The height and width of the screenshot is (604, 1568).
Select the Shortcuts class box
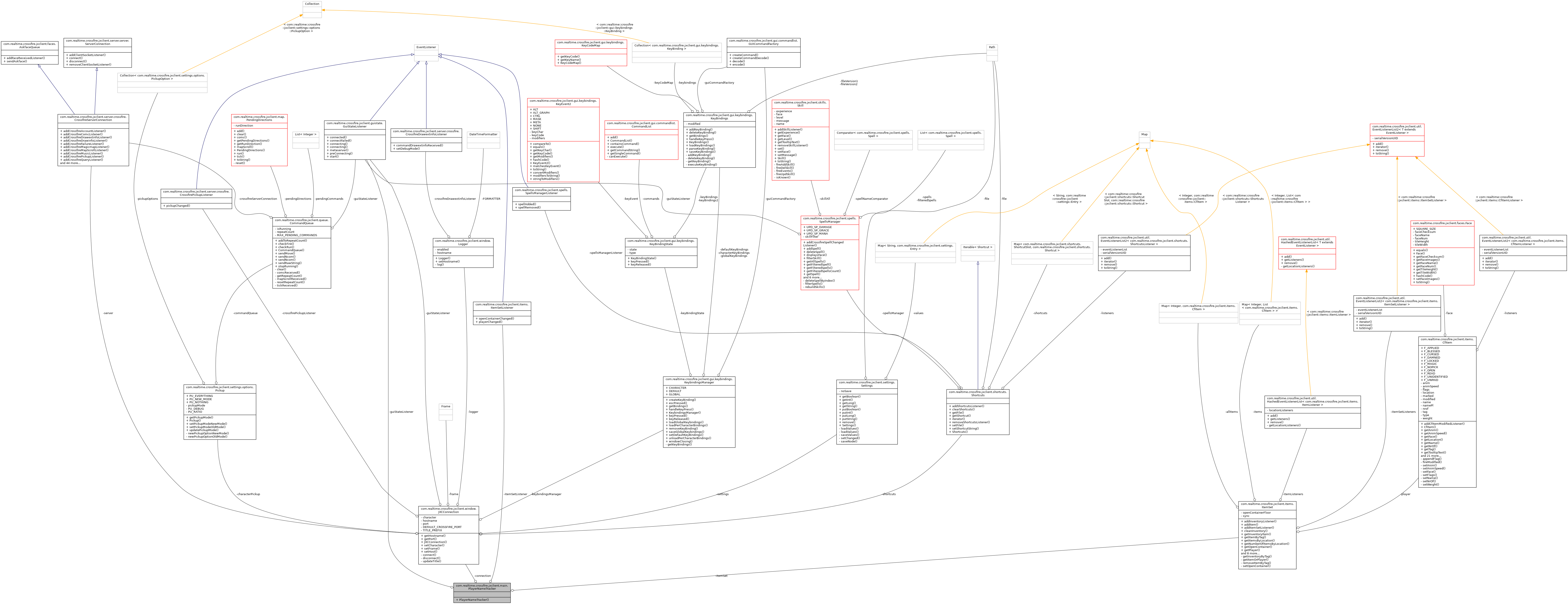pos(977,412)
